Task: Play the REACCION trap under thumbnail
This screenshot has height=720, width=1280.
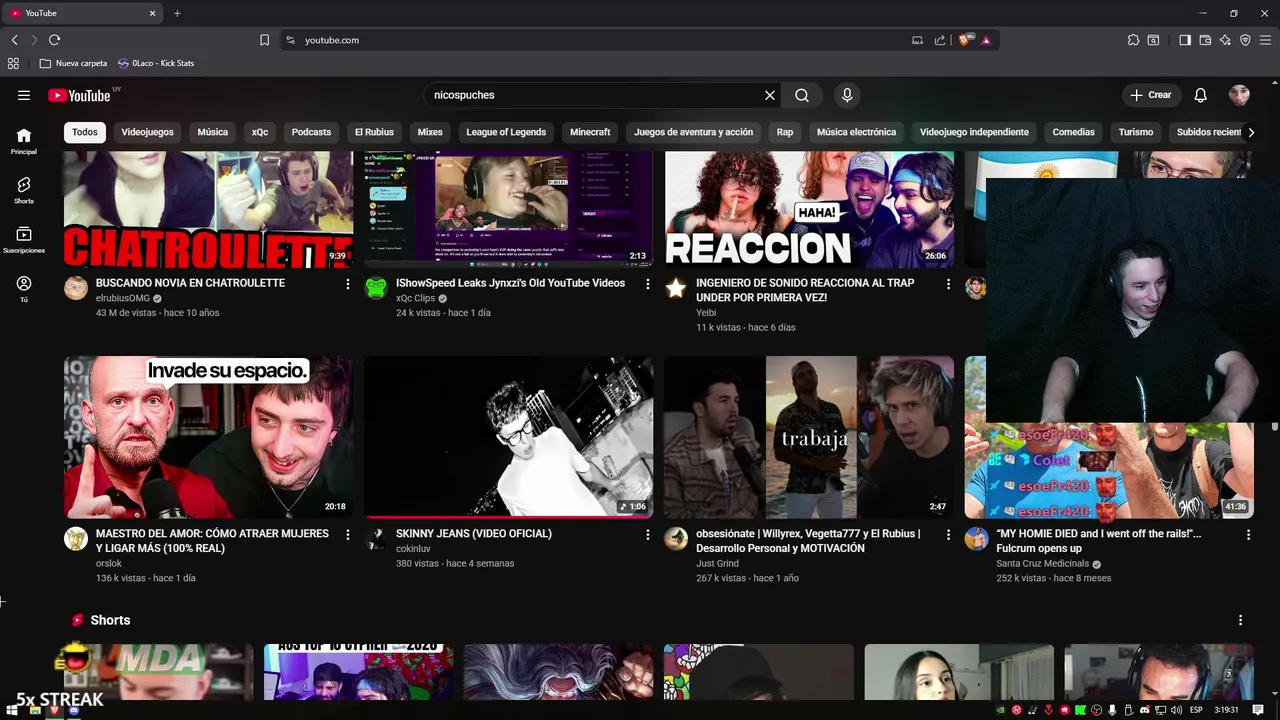Action: [x=809, y=209]
